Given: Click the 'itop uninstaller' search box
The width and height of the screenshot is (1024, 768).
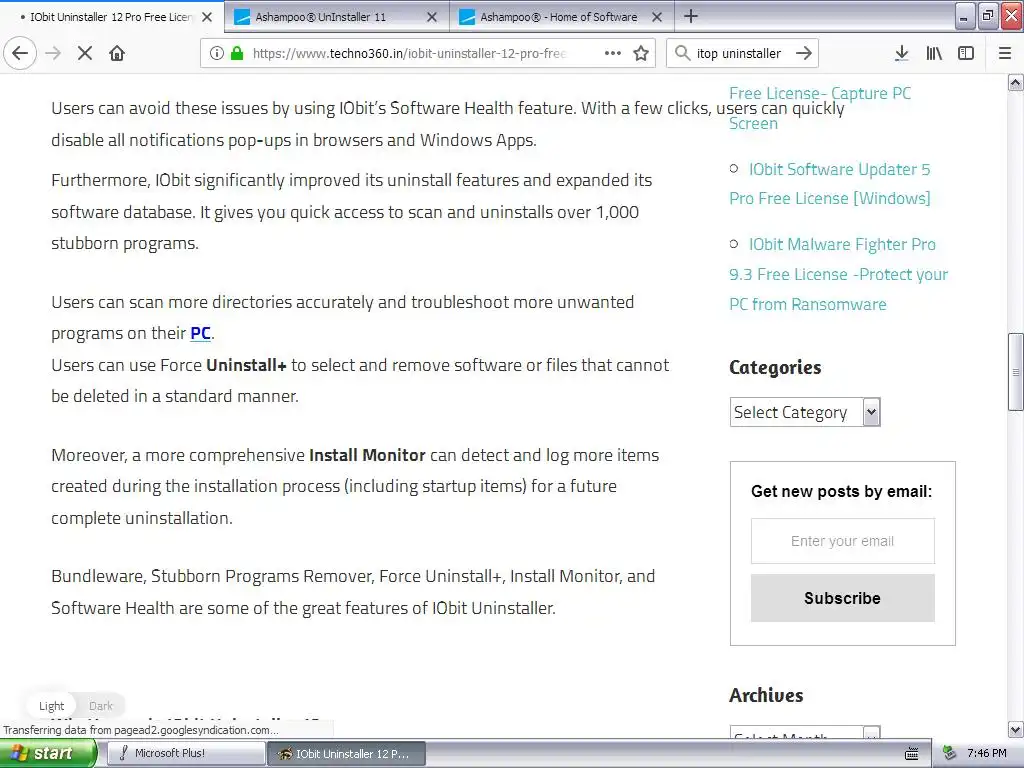Looking at the screenshot, I should coord(739,53).
